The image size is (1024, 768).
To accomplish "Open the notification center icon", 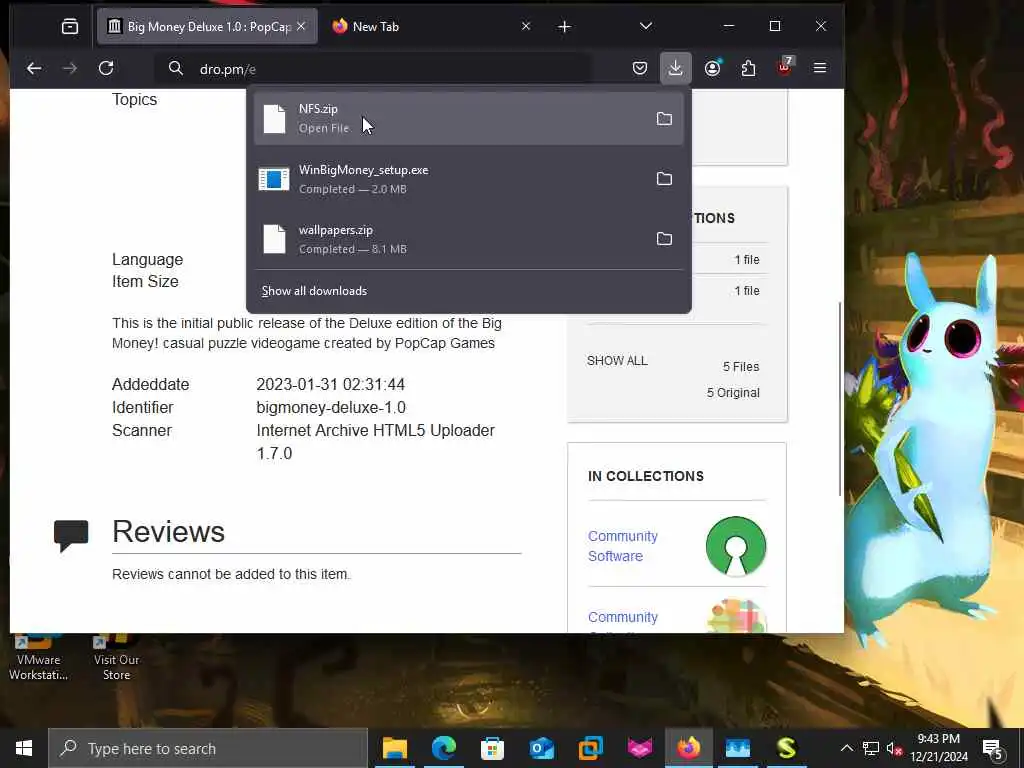I will point(992,748).
